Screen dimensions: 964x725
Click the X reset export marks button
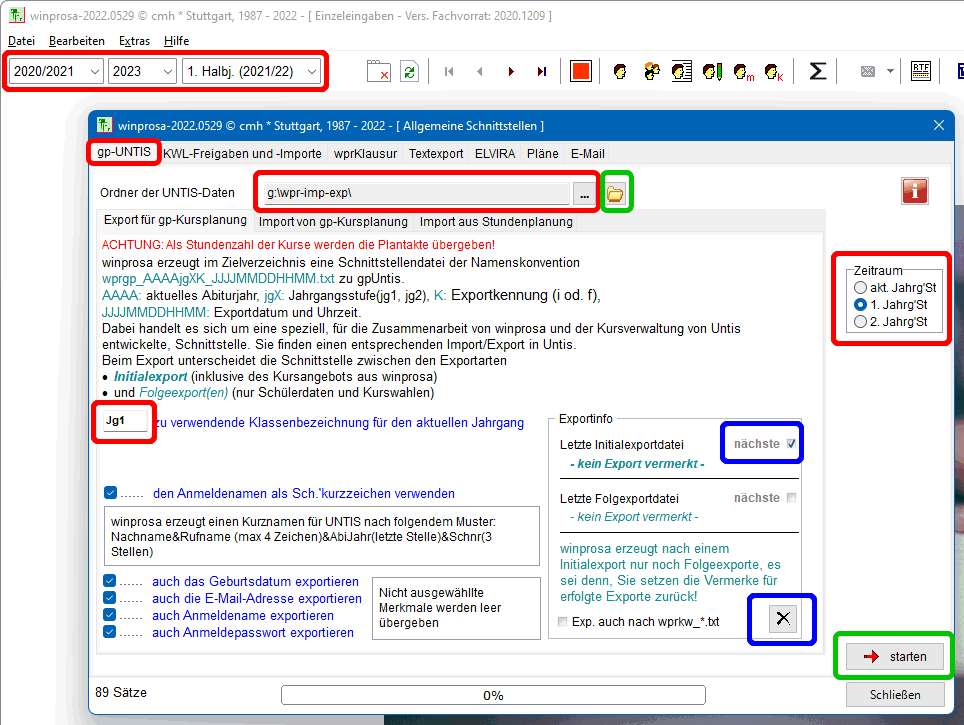click(783, 618)
